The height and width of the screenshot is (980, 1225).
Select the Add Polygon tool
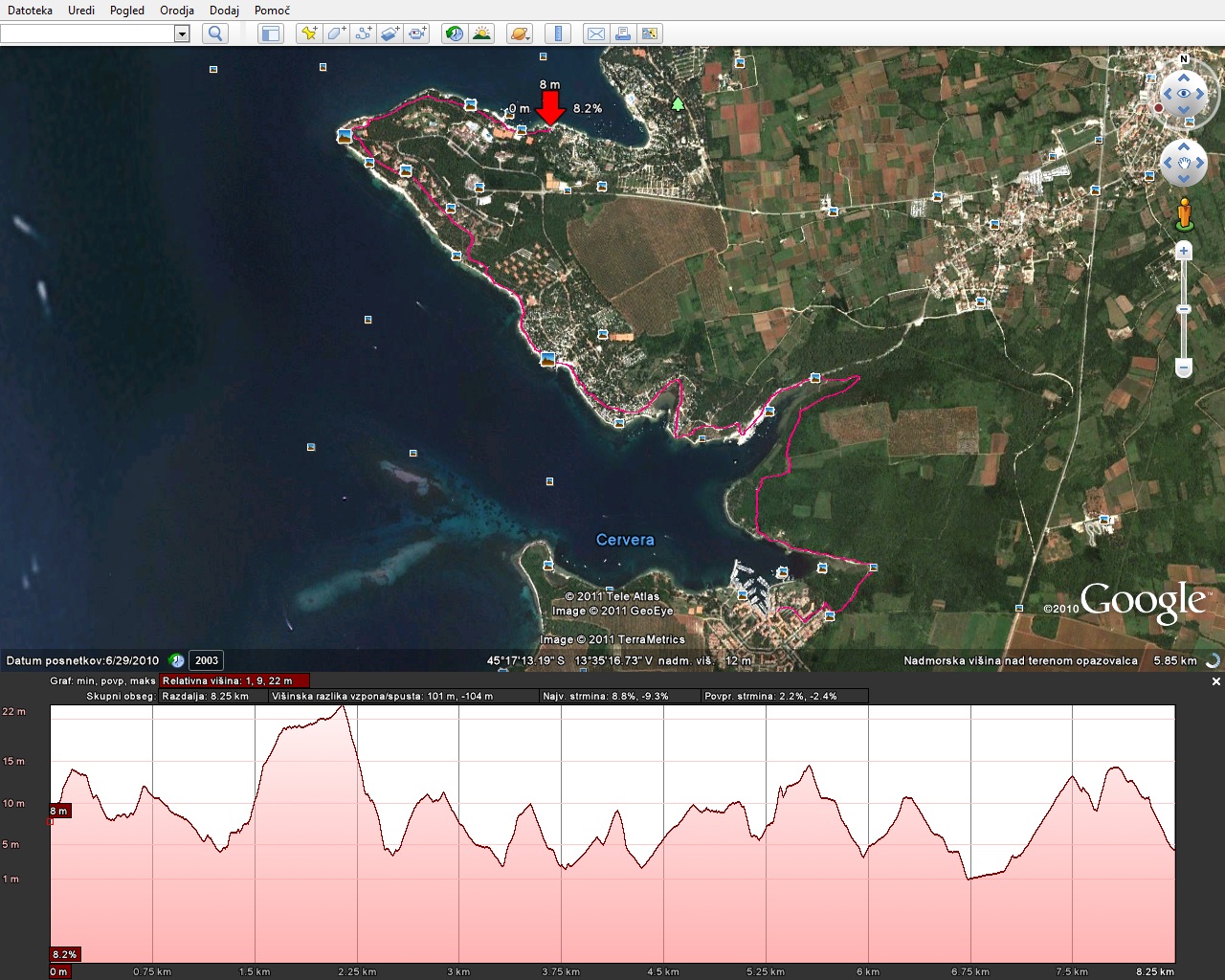point(336,33)
